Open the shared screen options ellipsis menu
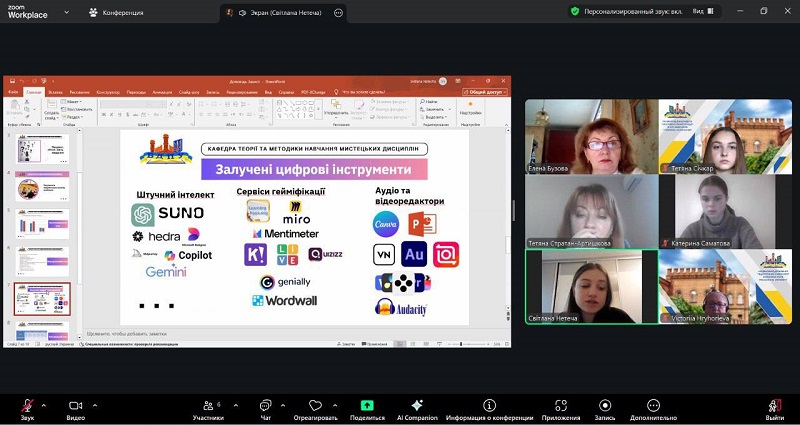Viewport: 800px width, 425px height. [x=338, y=12]
